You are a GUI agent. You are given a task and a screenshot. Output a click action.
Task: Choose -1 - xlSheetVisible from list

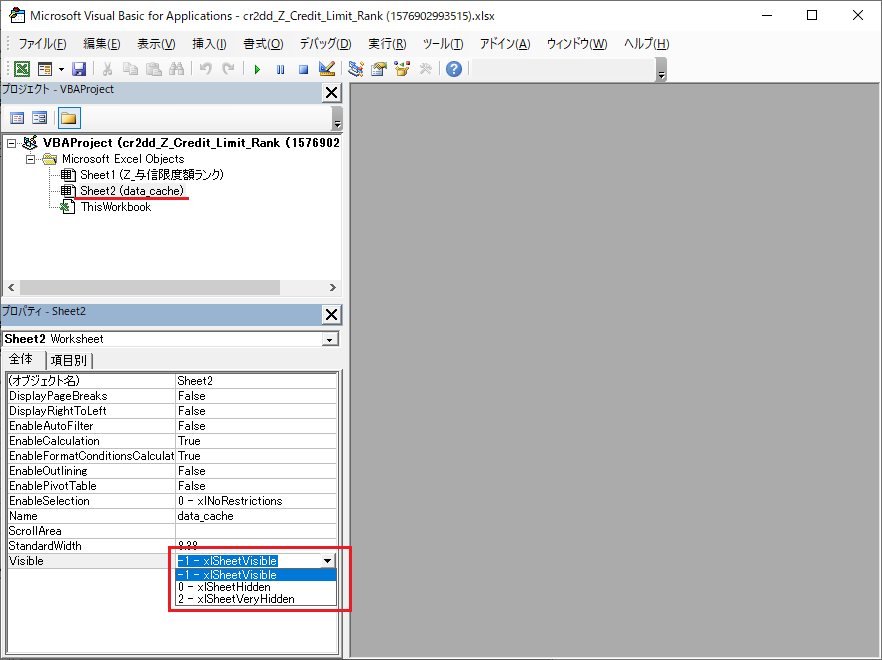256,575
